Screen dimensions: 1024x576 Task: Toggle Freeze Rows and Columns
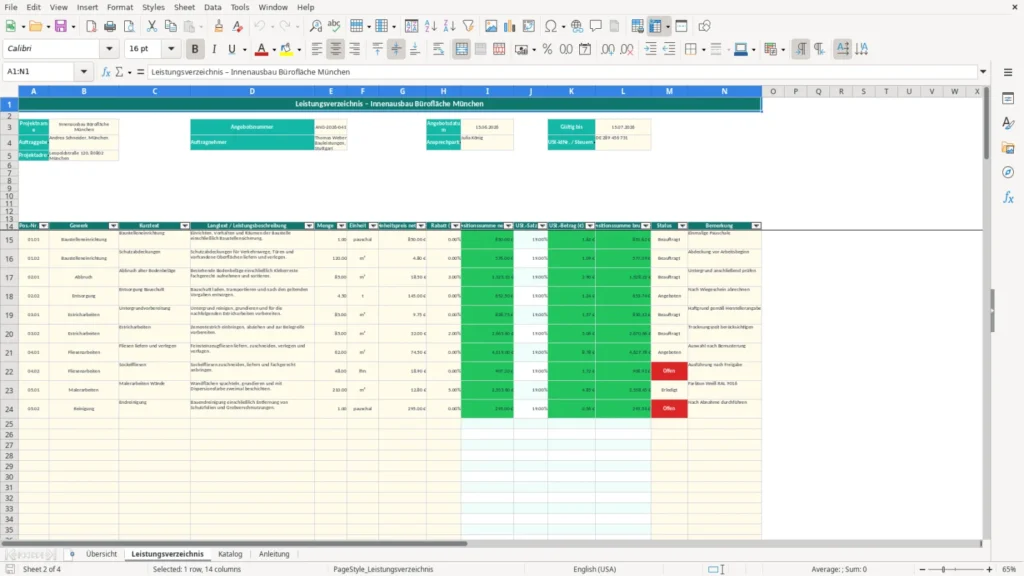655,26
